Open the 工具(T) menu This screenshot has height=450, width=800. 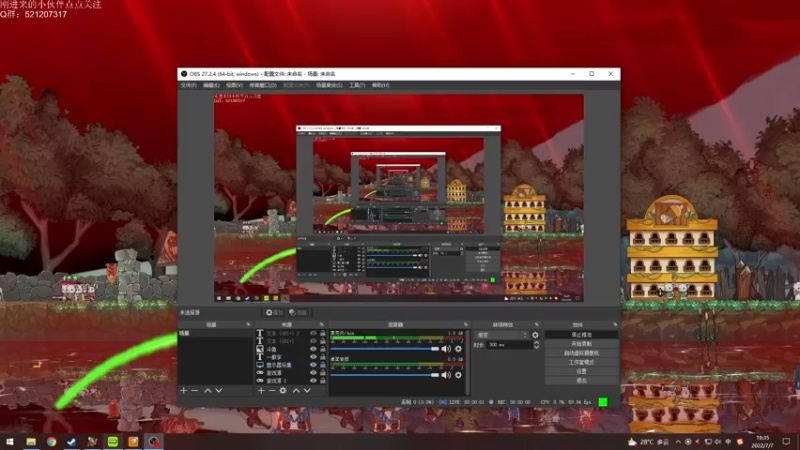point(357,85)
